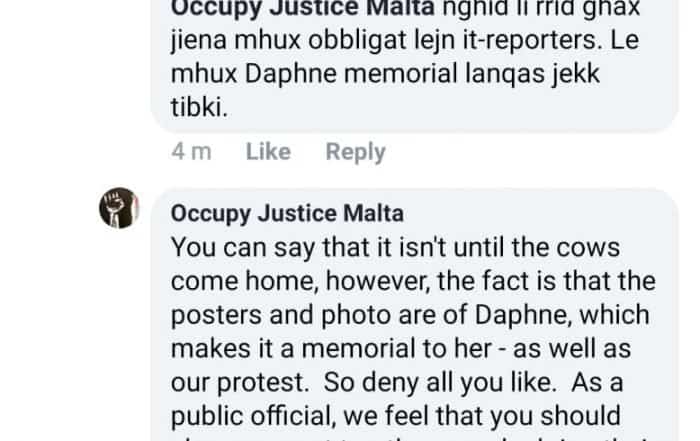Click the phrase 'Daphne memorial' in top comment
Screen dimensions: 700x441
(x=351, y=74)
